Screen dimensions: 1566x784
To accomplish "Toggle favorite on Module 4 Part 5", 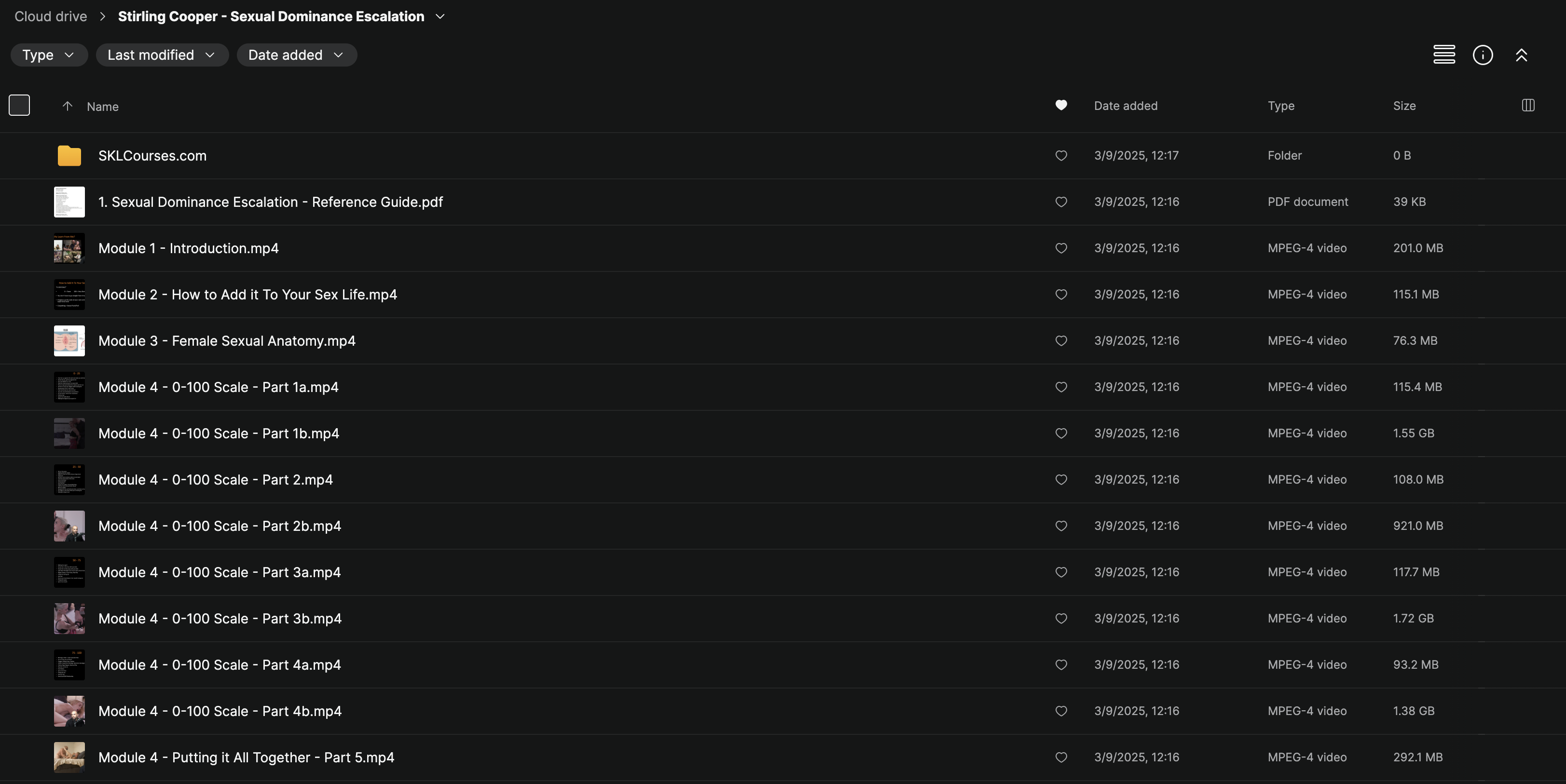I will click(x=1061, y=757).
